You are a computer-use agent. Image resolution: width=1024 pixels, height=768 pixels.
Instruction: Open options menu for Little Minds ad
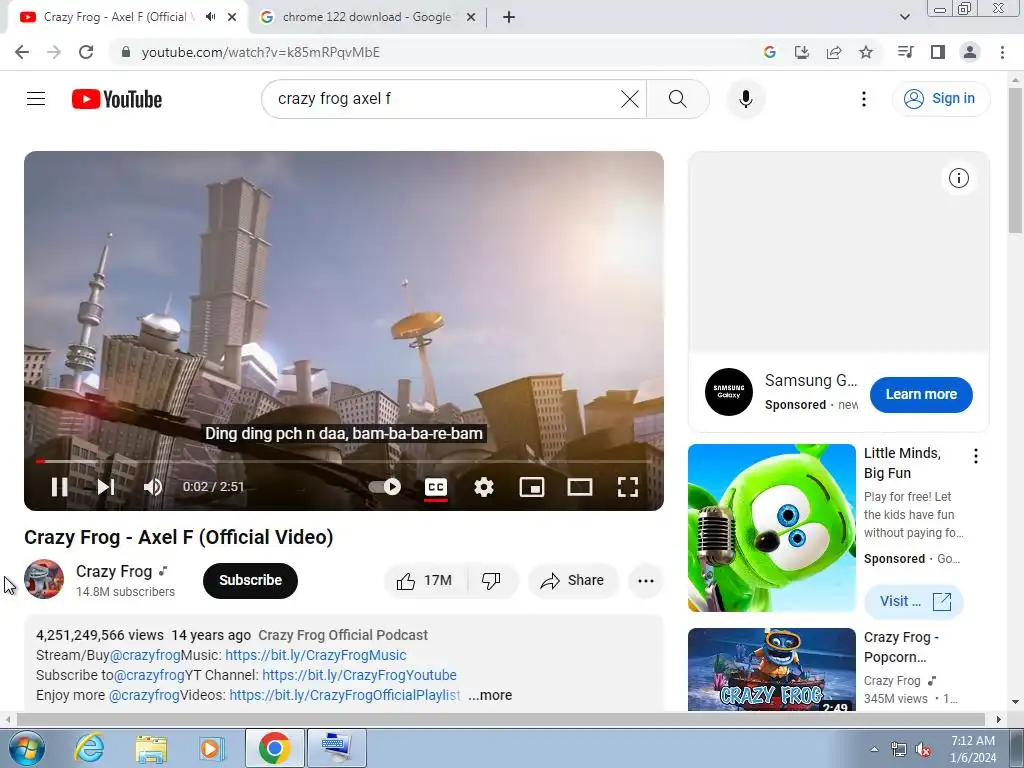pyautogui.click(x=976, y=456)
